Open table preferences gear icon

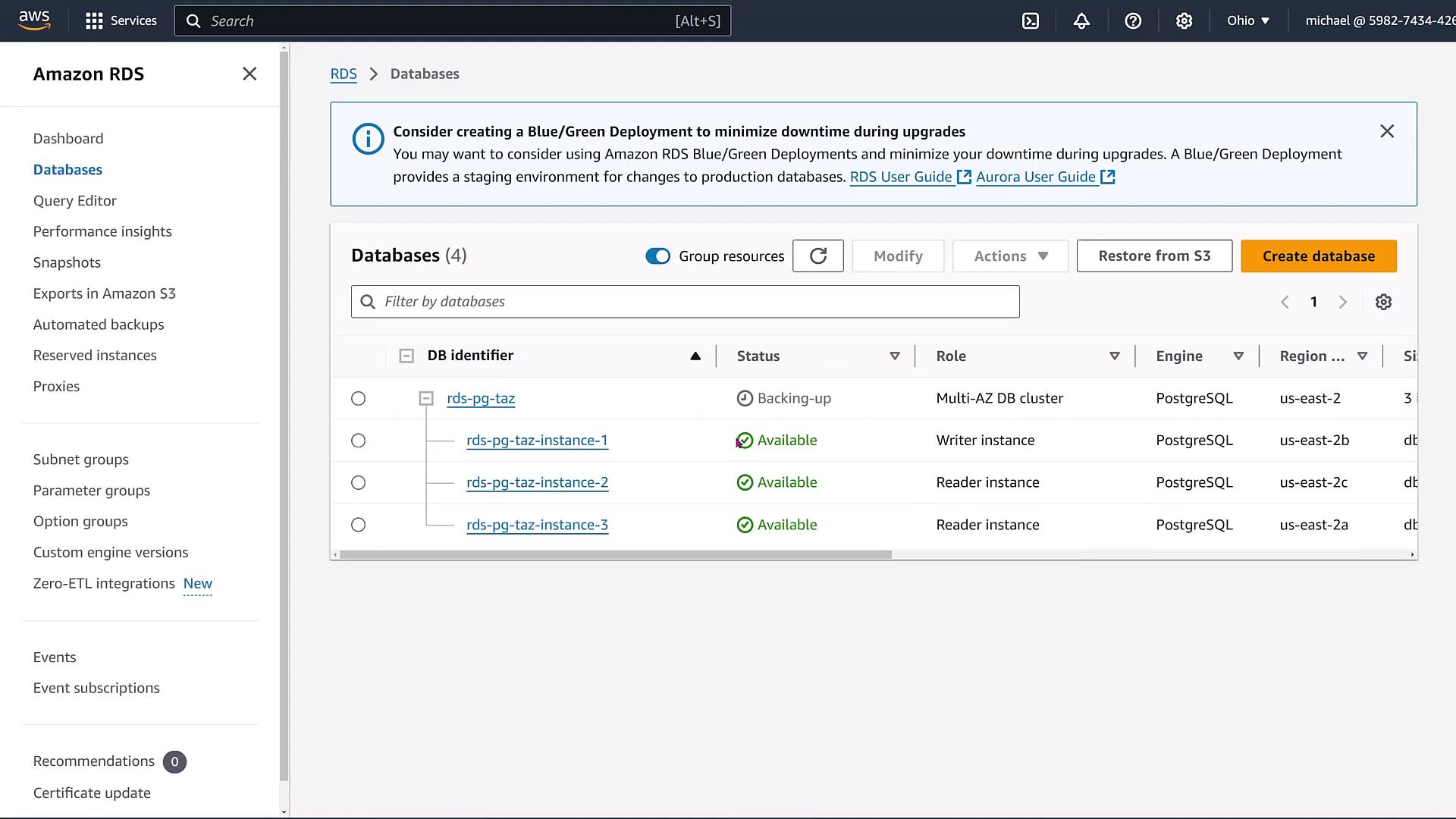[x=1383, y=302]
